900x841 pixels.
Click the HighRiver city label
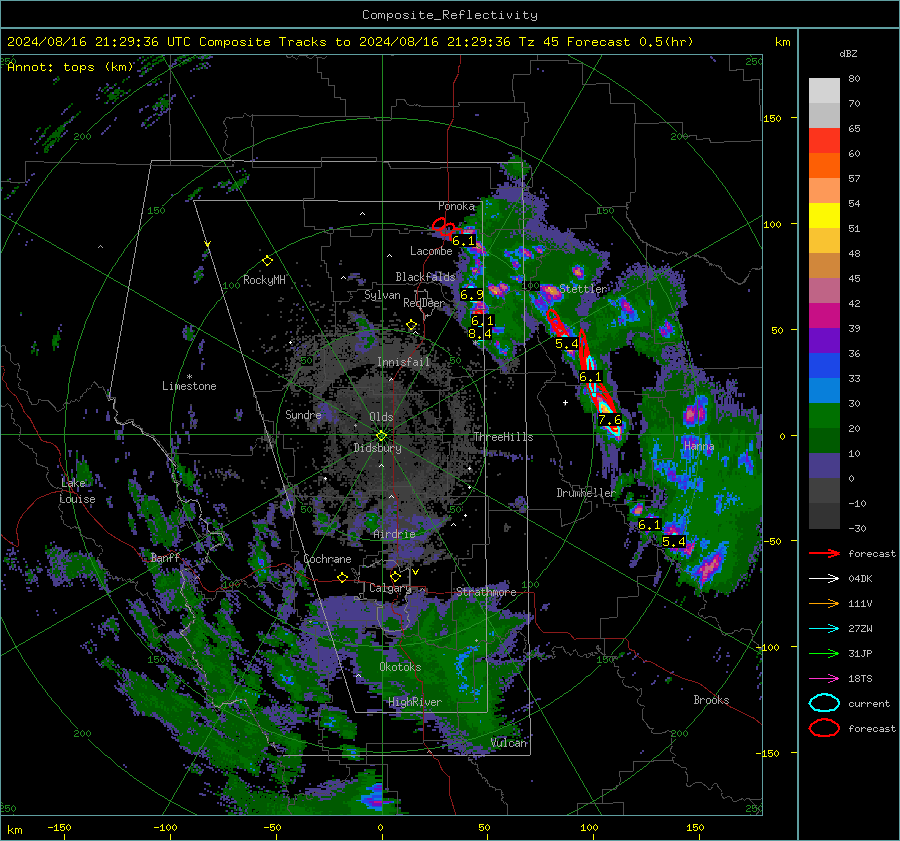[x=415, y=702]
